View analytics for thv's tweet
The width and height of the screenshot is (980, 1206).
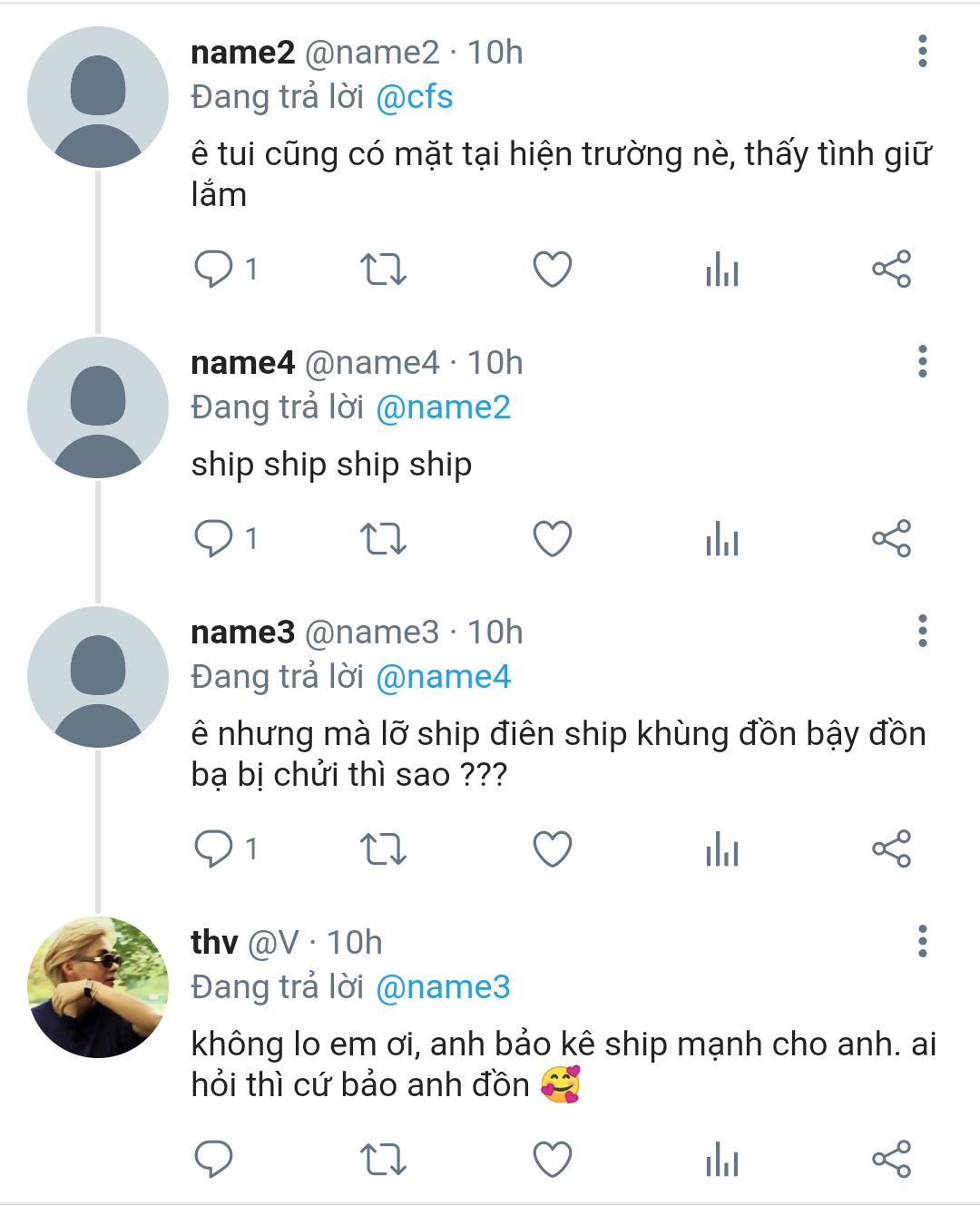[x=722, y=1160]
